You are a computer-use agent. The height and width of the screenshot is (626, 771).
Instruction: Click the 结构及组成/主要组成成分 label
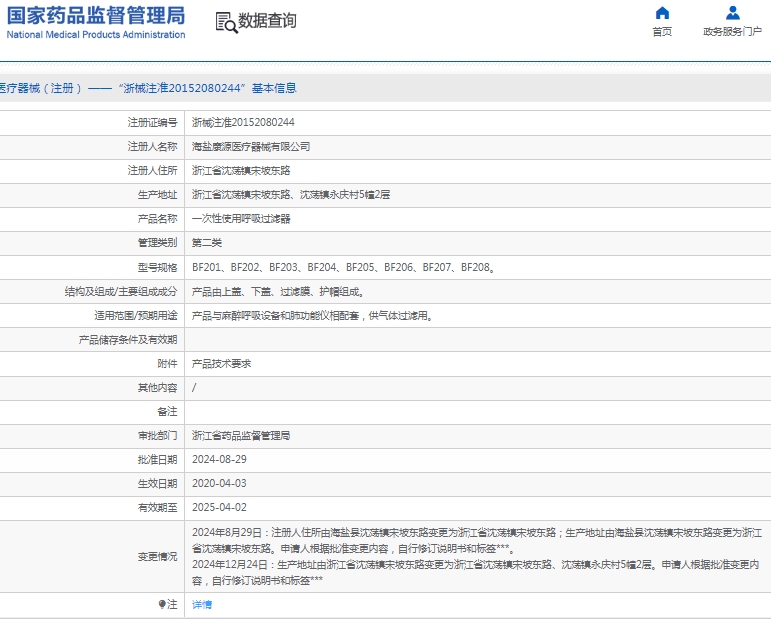point(121,292)
